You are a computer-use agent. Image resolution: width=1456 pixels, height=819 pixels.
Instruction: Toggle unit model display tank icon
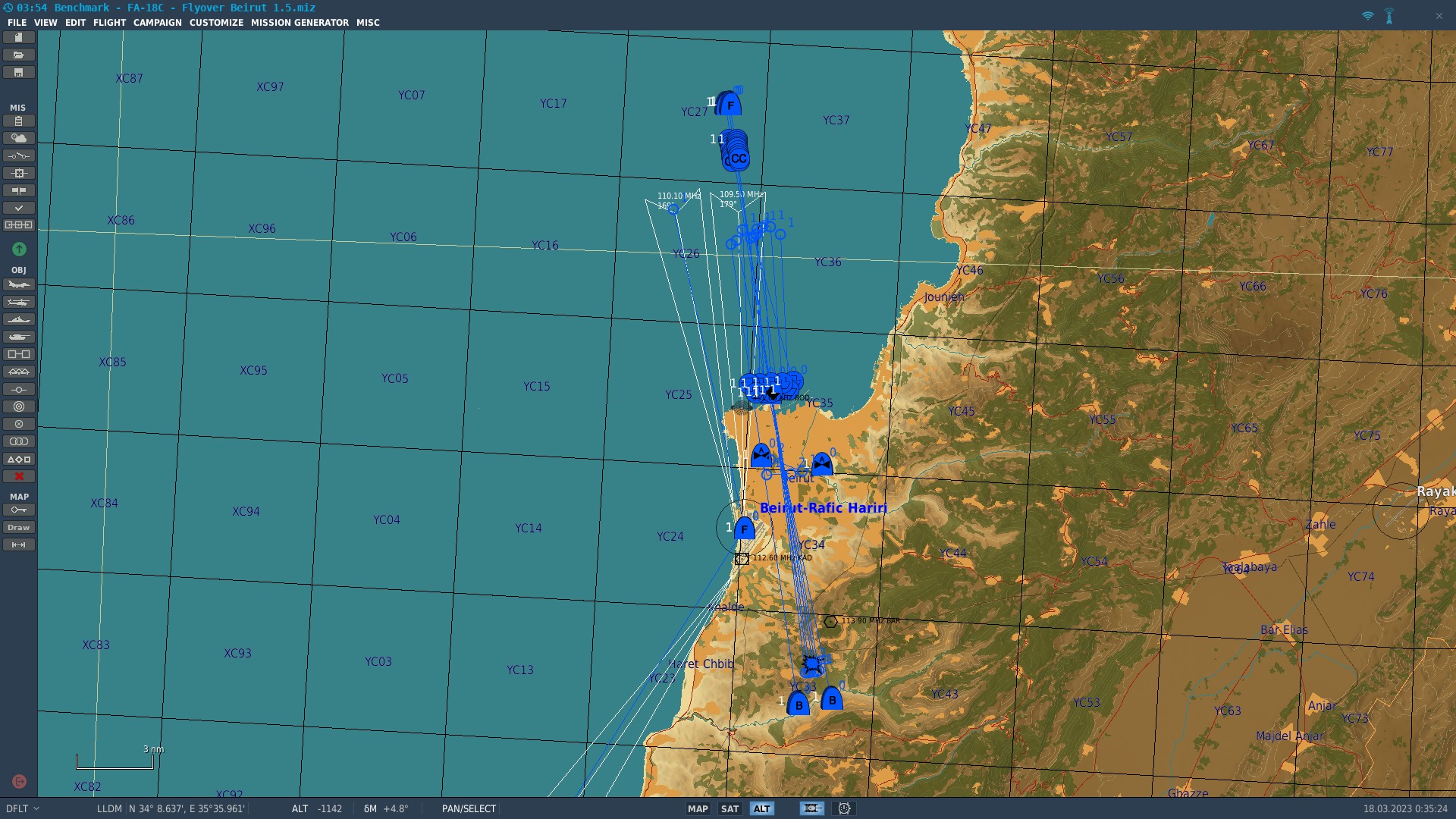coord(811,809)
